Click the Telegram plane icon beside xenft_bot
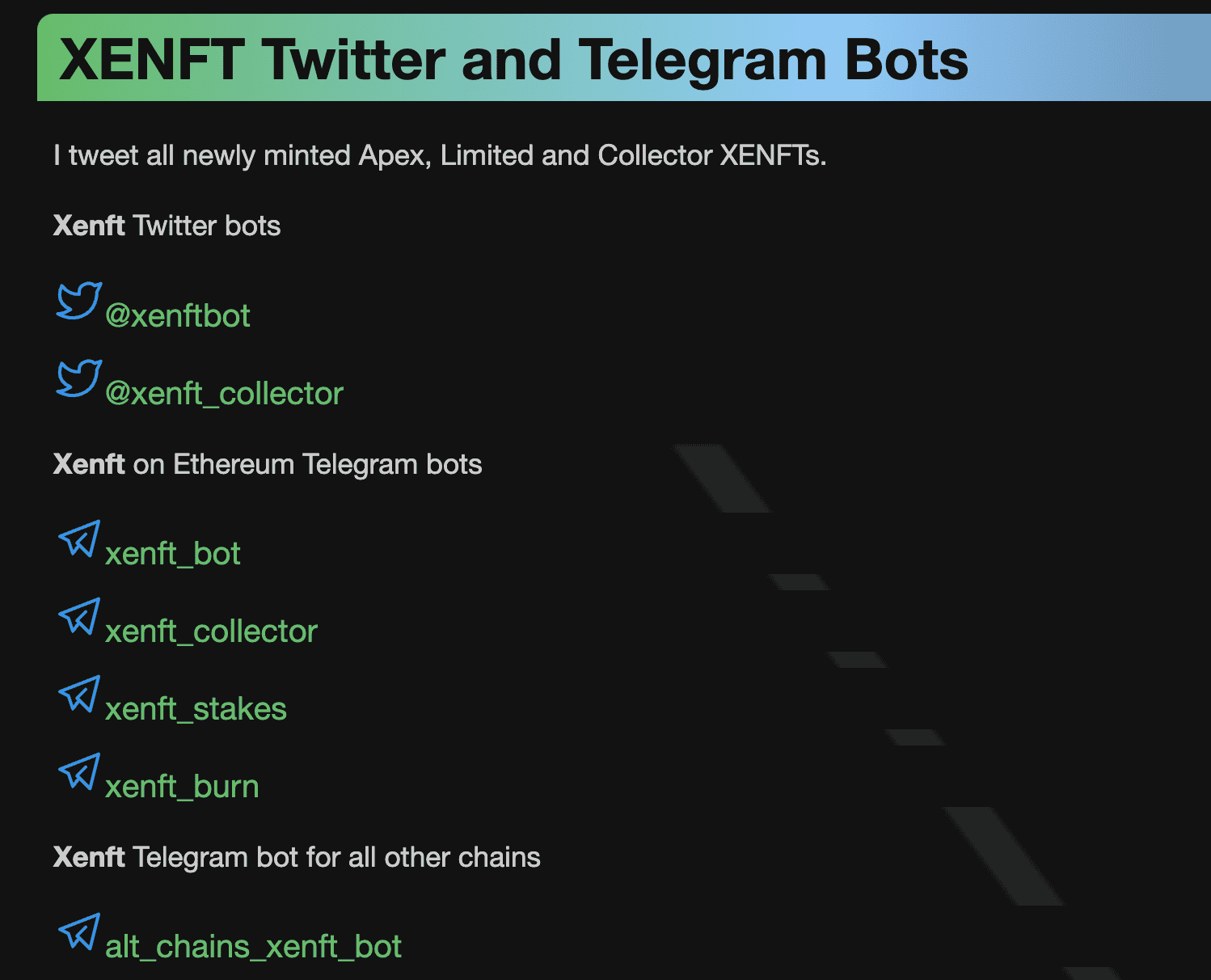1211x980 pixels. coord(79,539)
